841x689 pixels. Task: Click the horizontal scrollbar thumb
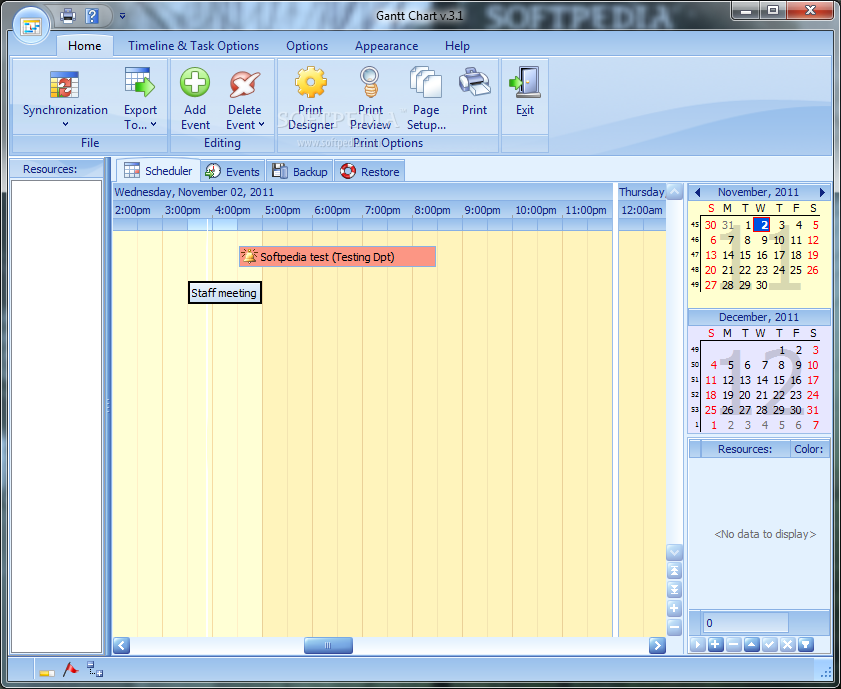(328, 645)
